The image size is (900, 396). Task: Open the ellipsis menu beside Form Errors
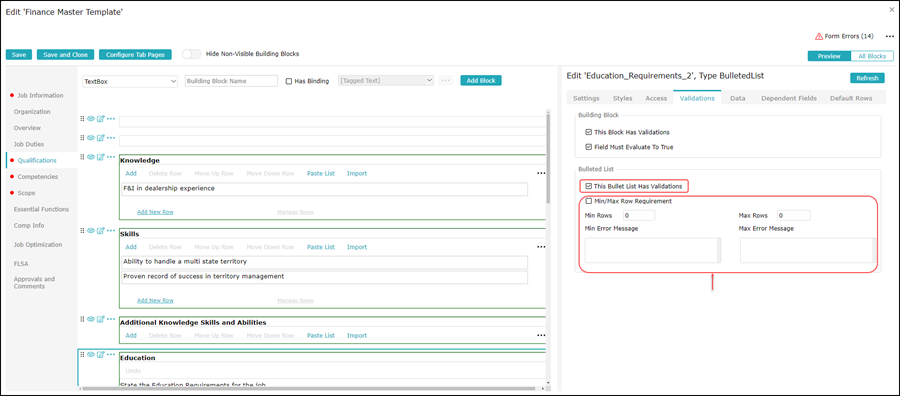890,36
